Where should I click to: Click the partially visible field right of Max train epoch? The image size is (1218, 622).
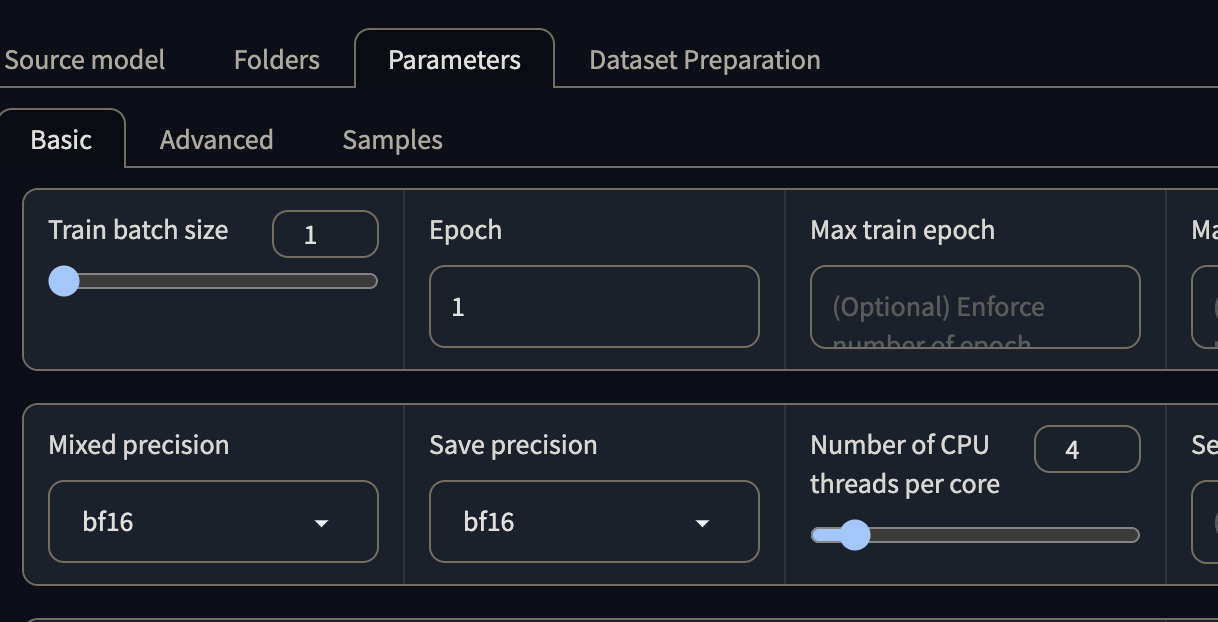[1205, 307]
